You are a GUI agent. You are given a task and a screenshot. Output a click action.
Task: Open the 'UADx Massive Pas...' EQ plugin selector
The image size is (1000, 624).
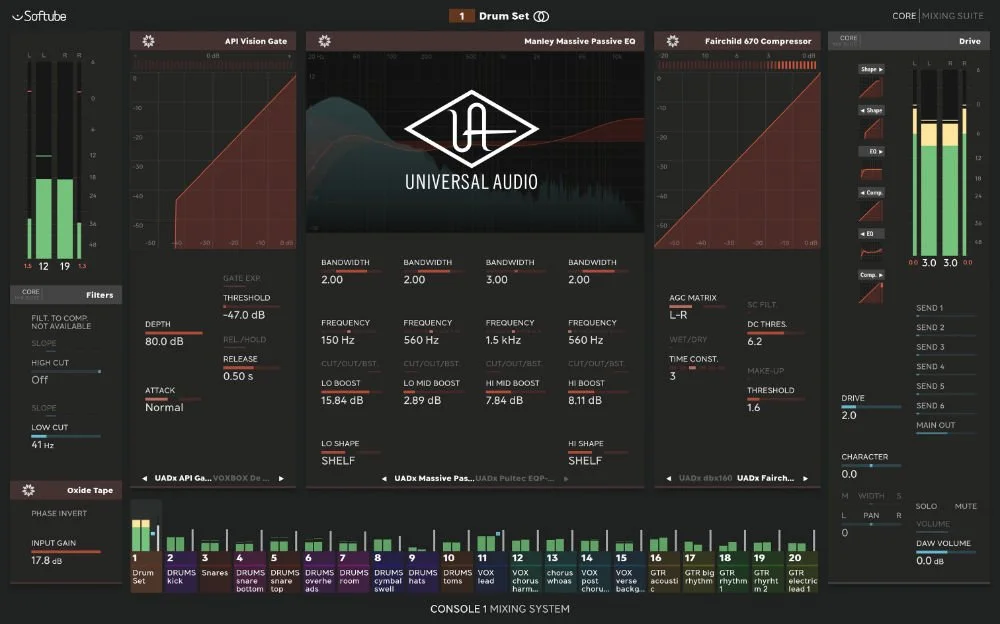tap(434, 478)
